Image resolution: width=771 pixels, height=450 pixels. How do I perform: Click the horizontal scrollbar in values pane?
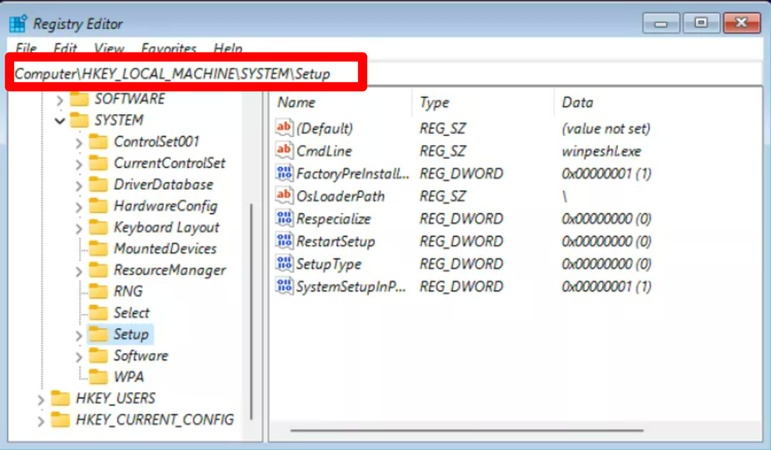coord(520,432)
